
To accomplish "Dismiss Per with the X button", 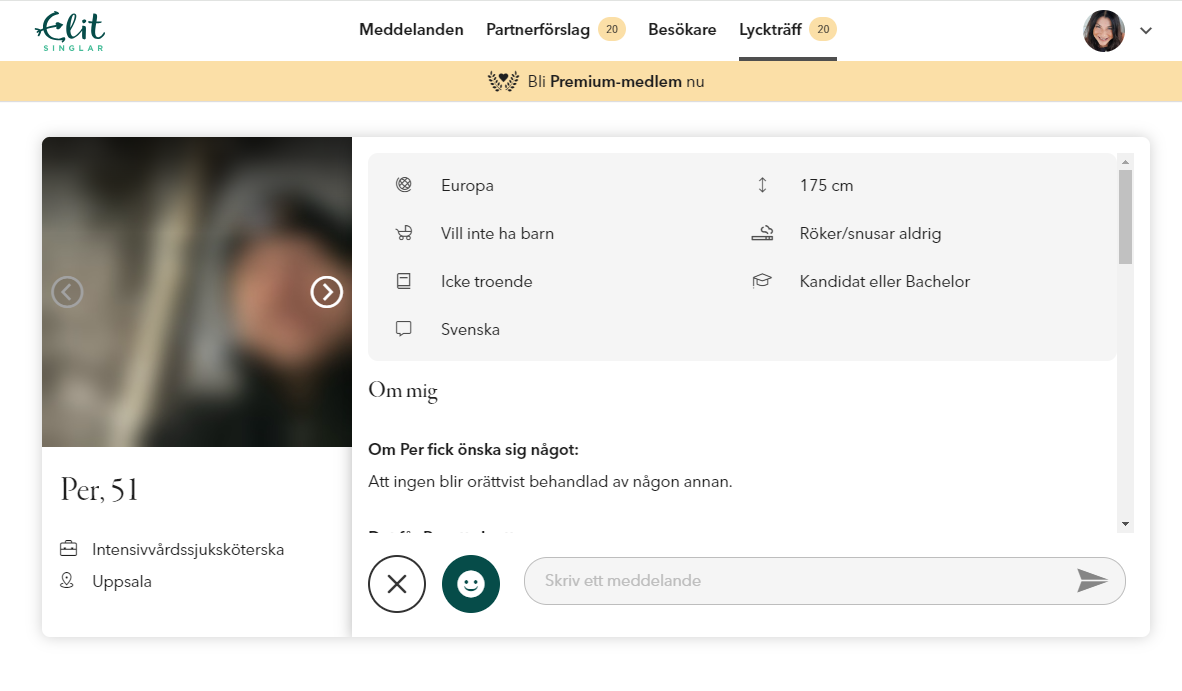I will pyautogui.click(x=397, y=584).
